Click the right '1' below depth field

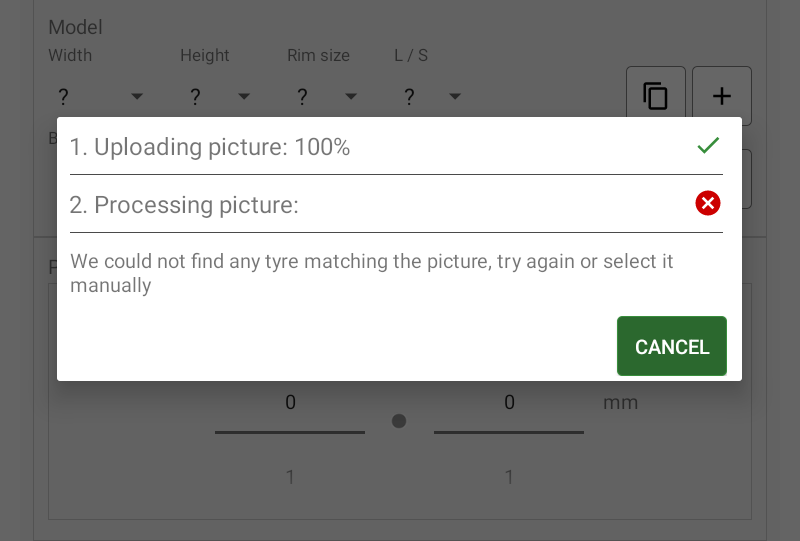click(509, 478)
